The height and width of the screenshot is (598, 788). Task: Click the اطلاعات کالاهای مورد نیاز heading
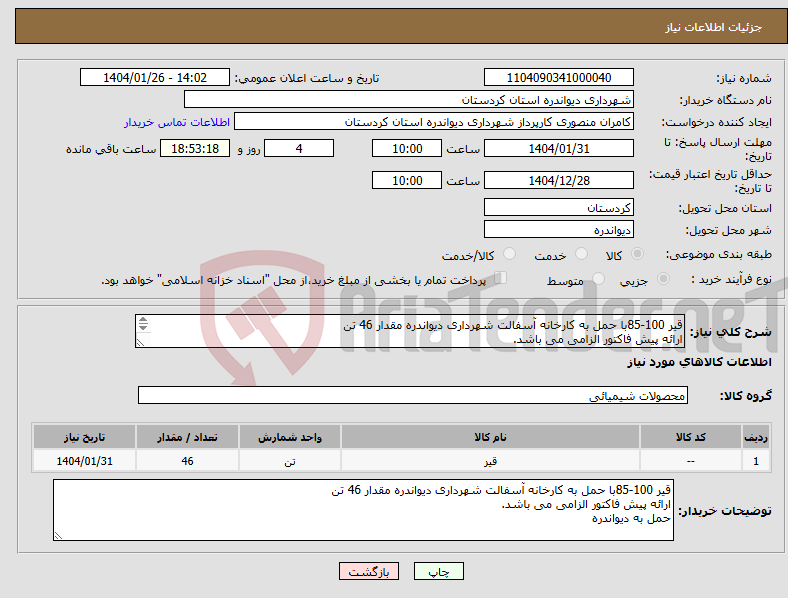point(699,362)
